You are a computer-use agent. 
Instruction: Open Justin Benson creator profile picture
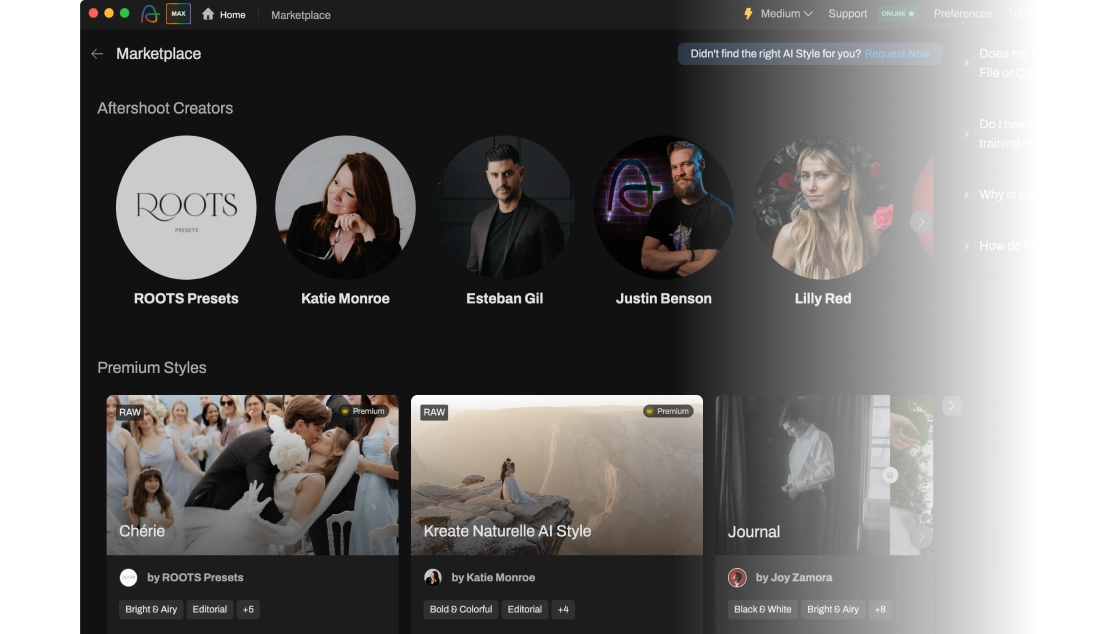(664, 206)
